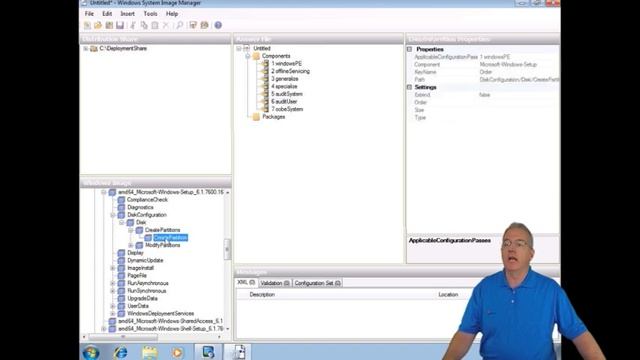Click the Copy toolbar icon
The image size is (640, 360).
coord(144,25)
